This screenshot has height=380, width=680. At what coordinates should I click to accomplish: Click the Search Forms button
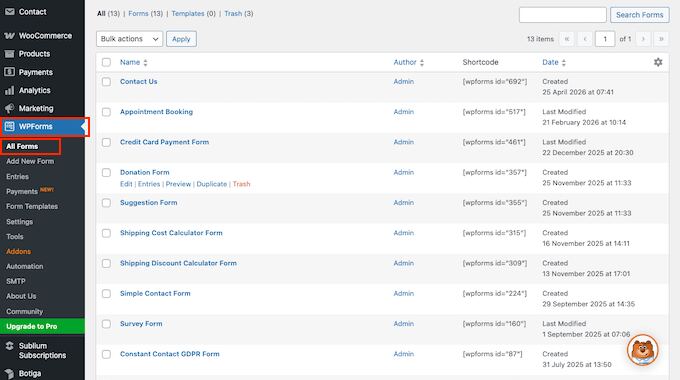640,15
